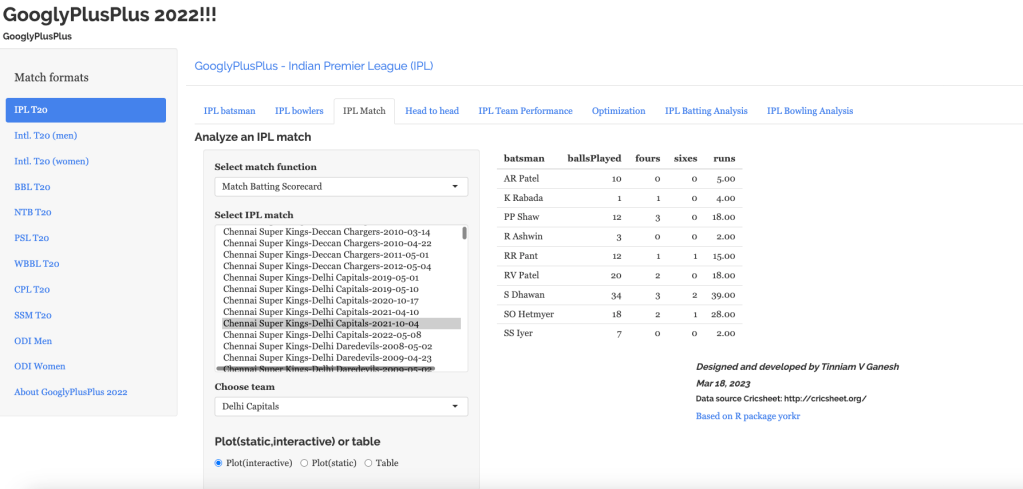Open the ODI Women format
This screenshot has height=489, width=1023.
click(39, 366)
